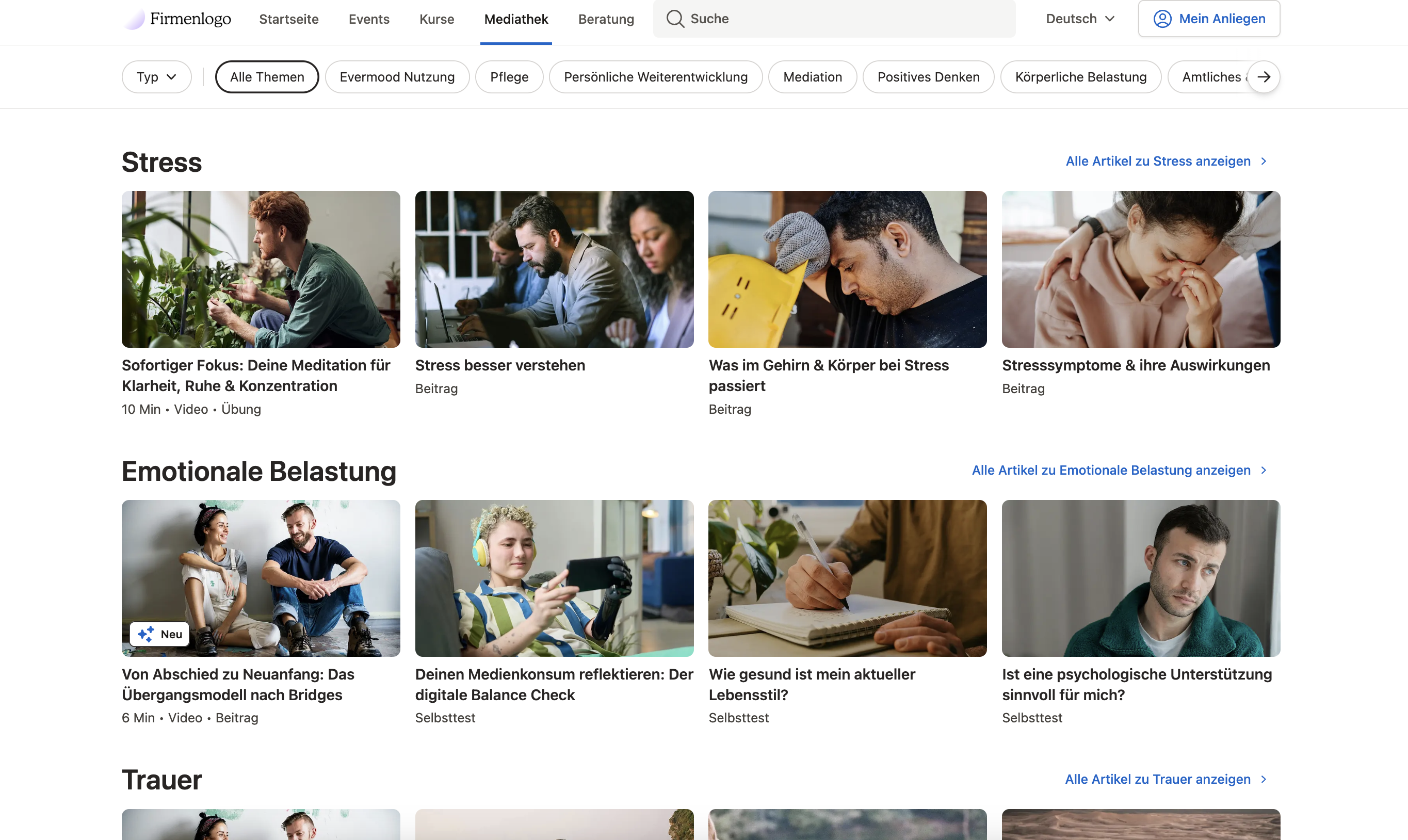Click the chevron beside the Stress articles link
Screen dimensions: 1408x840
[x=1264, y=161]
